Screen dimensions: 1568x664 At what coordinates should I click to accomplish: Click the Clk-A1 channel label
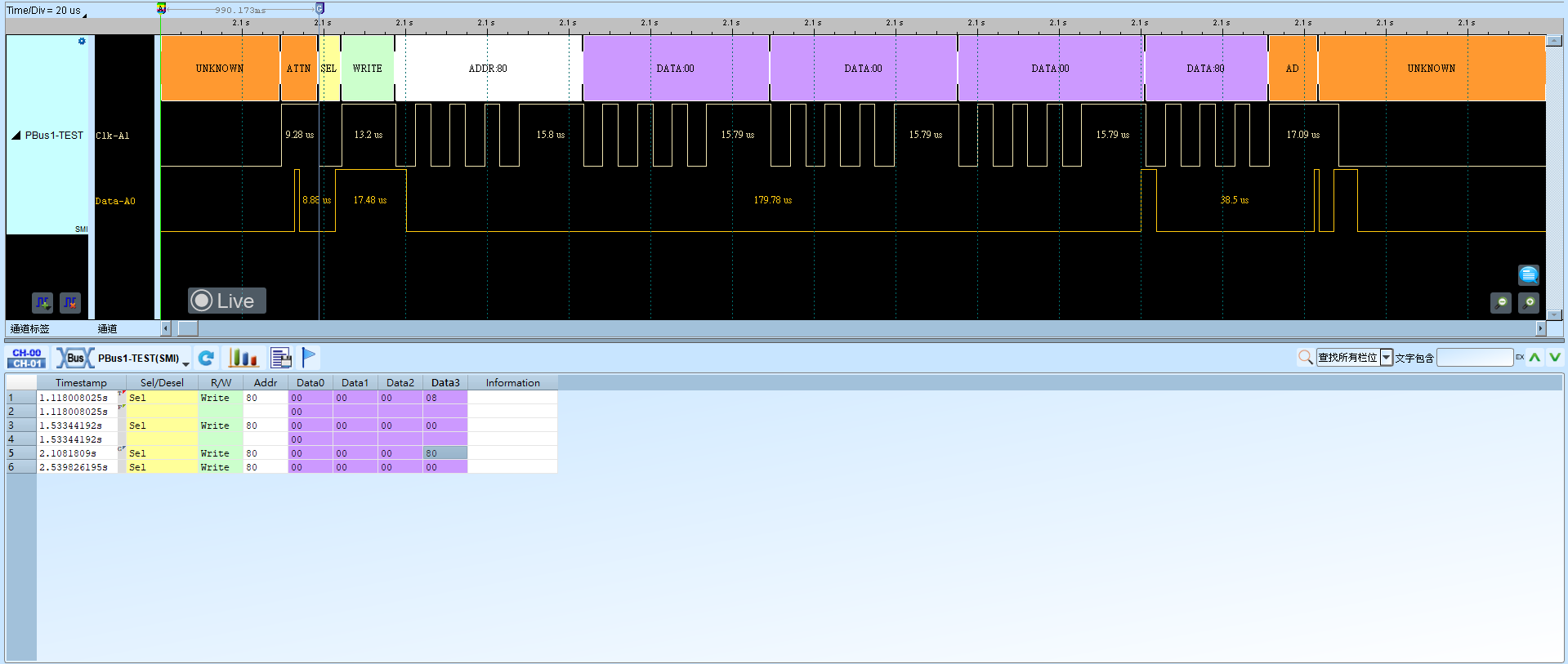113,136
